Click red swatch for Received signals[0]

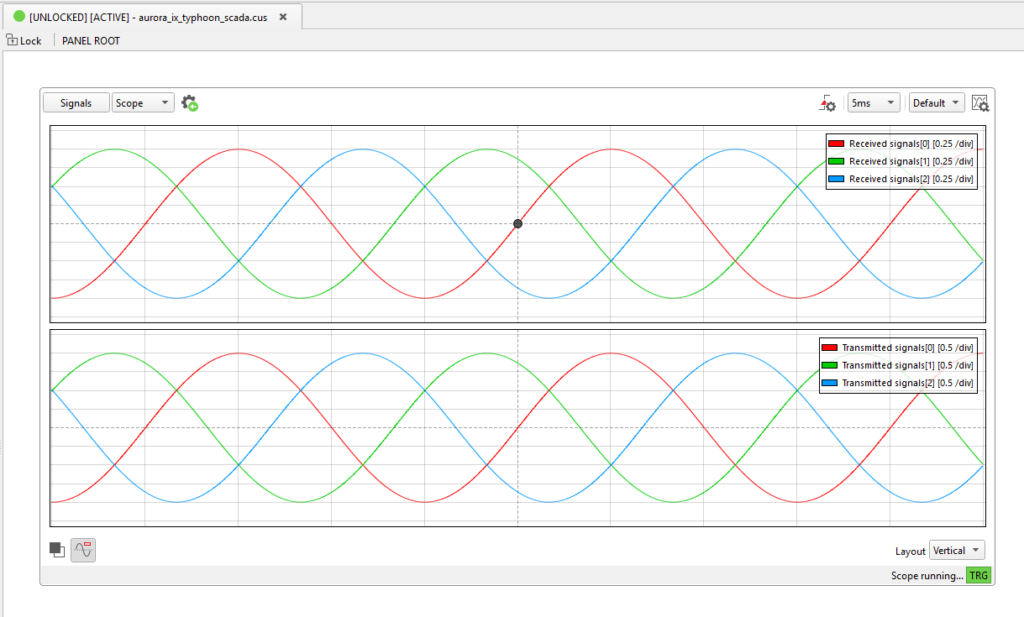pyautogui.click(x=837, y=144)
